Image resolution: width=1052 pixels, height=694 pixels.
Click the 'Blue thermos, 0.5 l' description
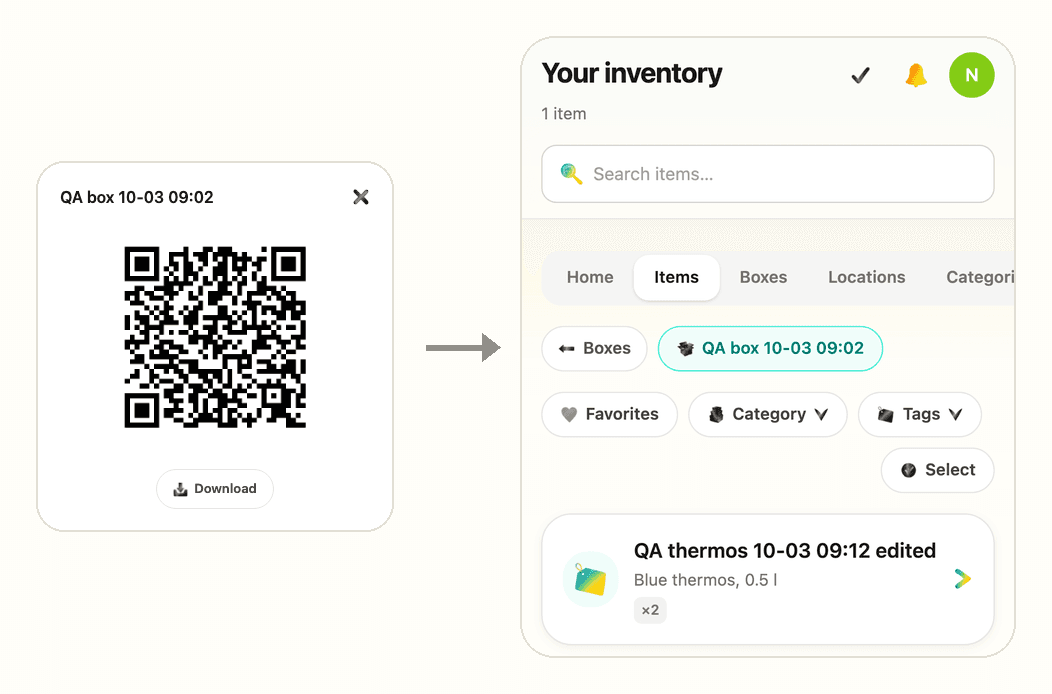point(705,580)
